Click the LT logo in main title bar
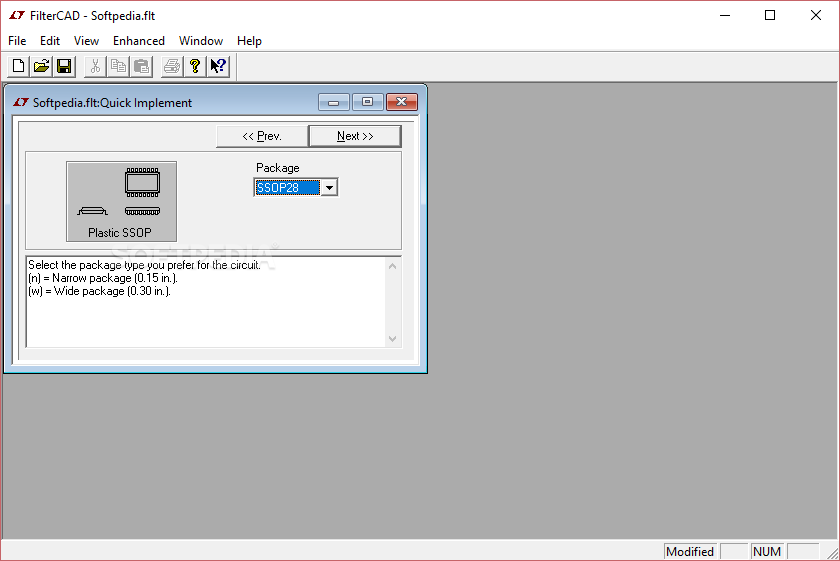The width and height of the screenshot is (840, 561). (17, 16)
